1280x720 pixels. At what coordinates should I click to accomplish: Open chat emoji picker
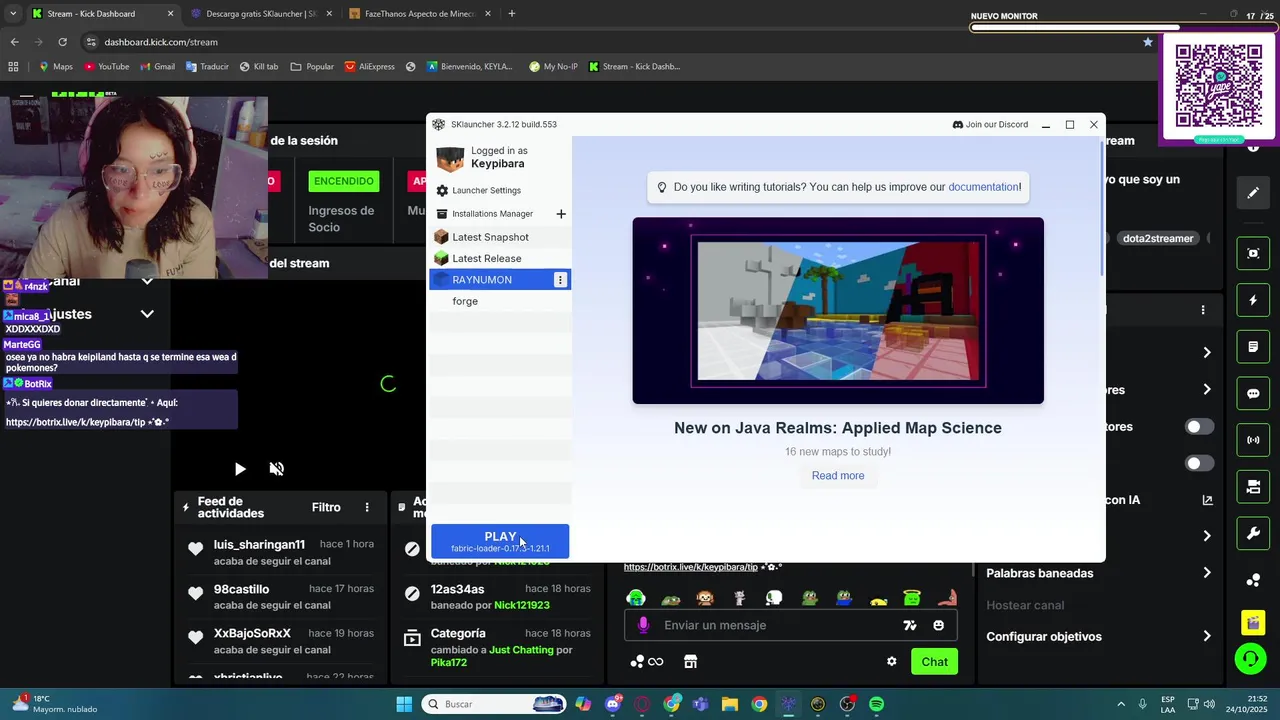tap(938, 626)
